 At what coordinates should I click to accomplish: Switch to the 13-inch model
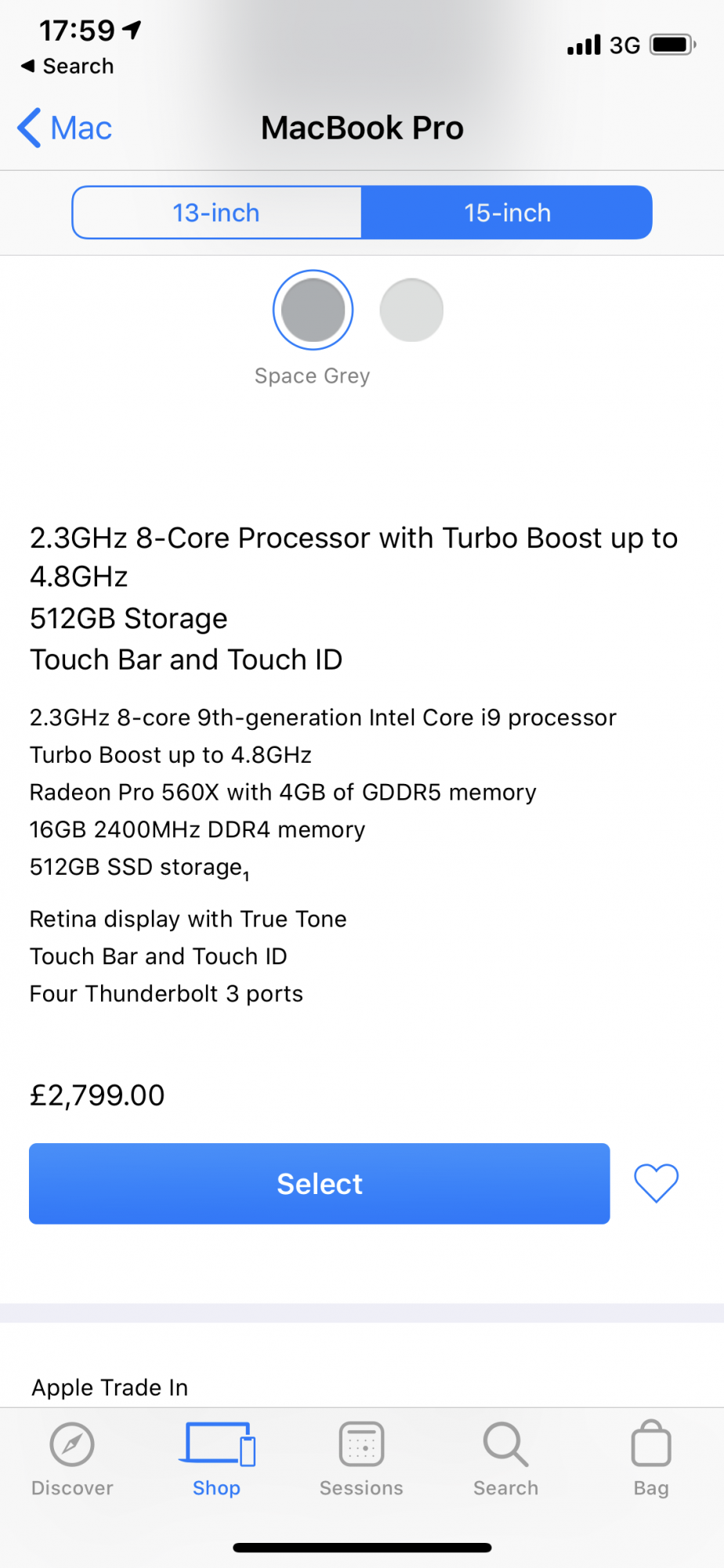[216, 212]
